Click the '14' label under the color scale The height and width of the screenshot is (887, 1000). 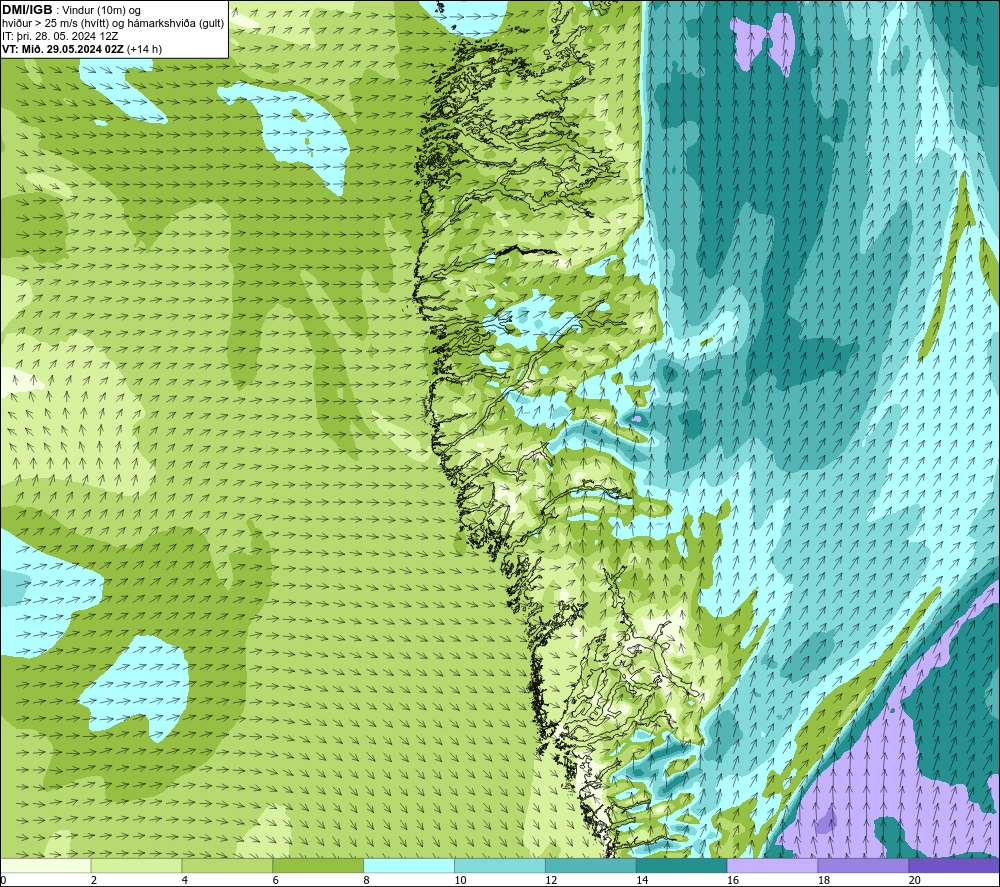point(642,880)
